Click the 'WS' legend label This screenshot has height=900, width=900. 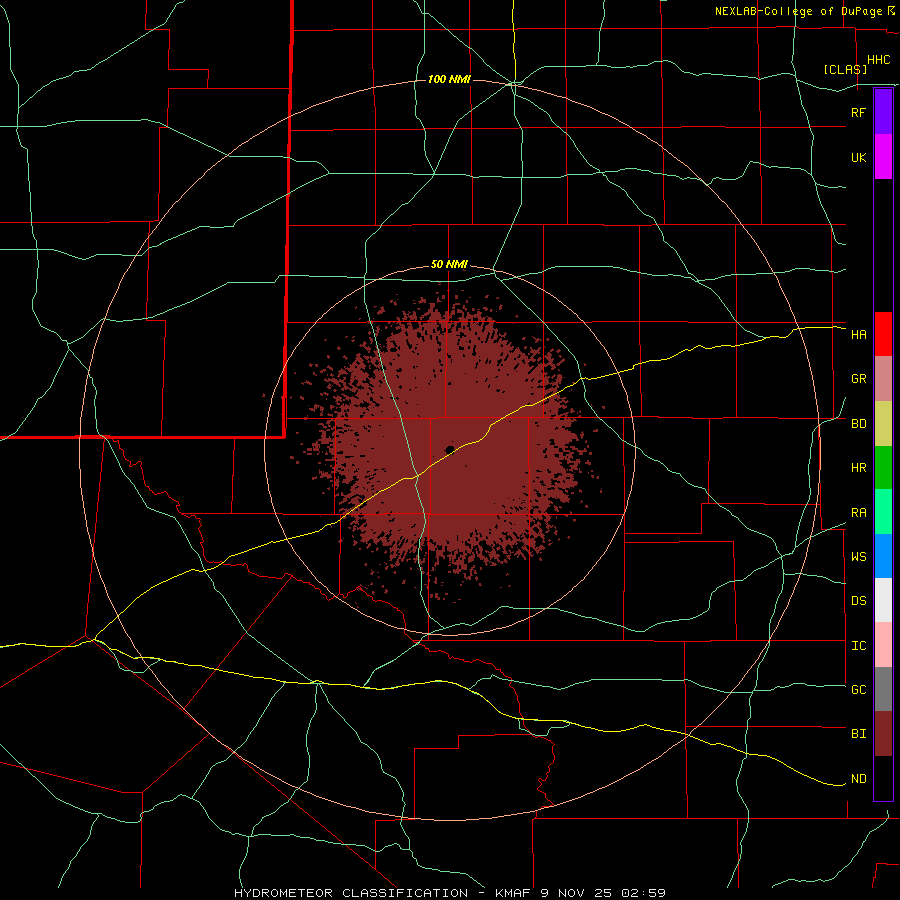(x=858, y=557)
